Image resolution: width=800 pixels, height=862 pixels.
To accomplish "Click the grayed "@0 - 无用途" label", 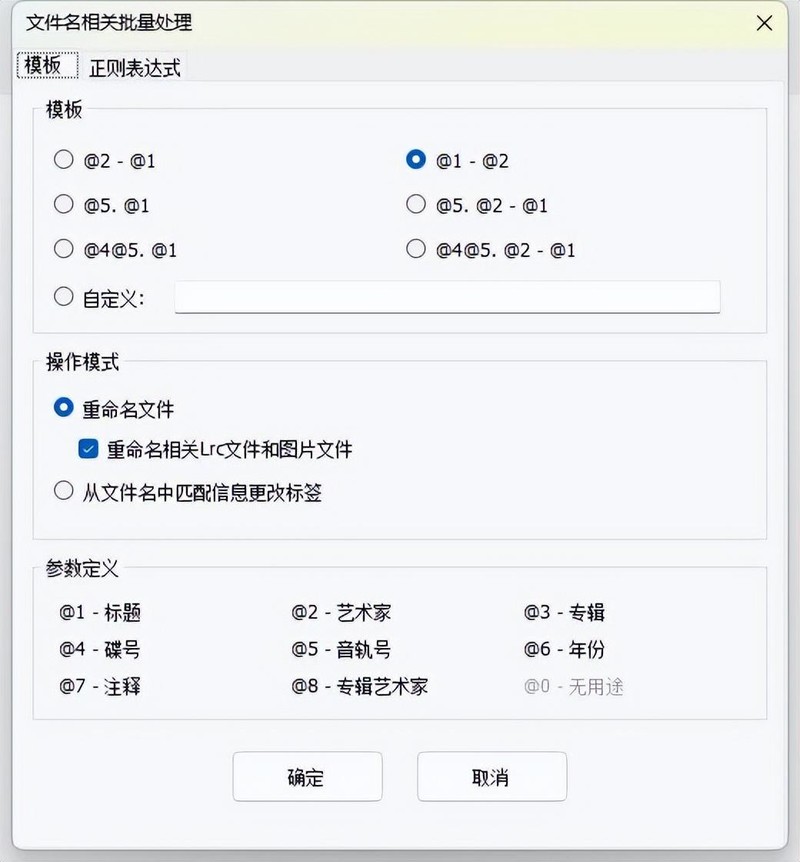I will click(x=572, y=688).
